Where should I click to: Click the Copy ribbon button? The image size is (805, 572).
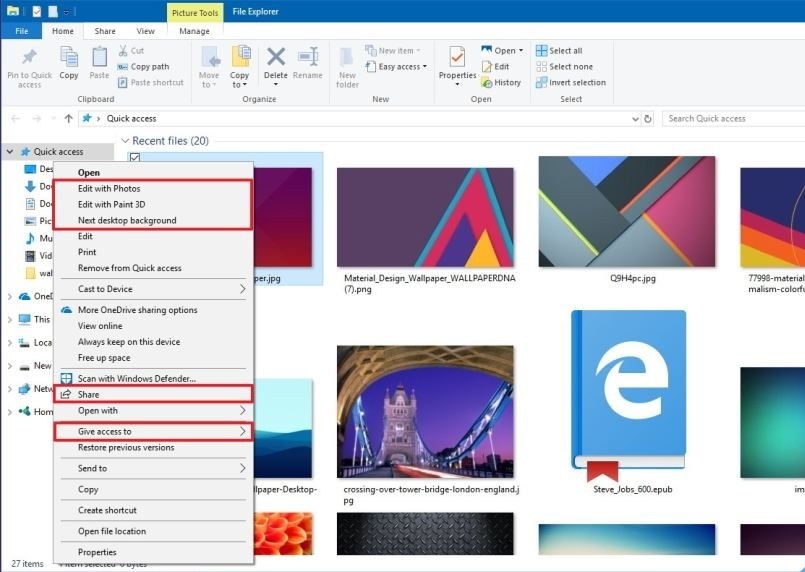click(69, 63)
